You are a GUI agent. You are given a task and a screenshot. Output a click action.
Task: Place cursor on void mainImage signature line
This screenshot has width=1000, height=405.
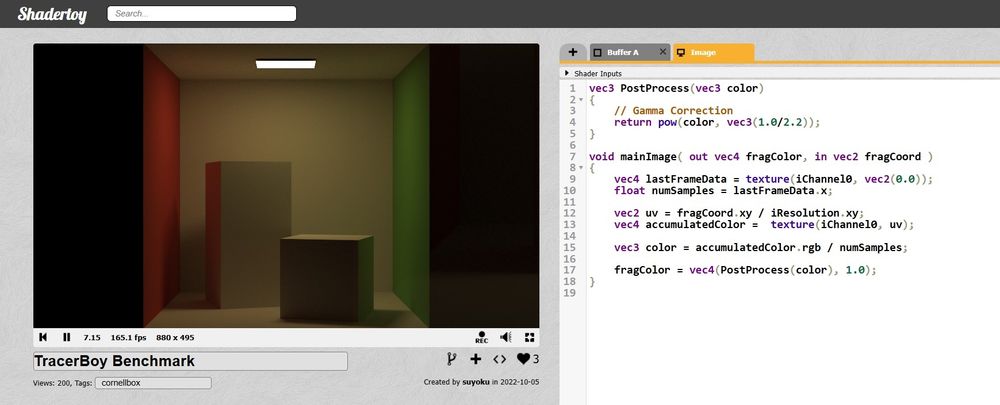click(761, 157)
